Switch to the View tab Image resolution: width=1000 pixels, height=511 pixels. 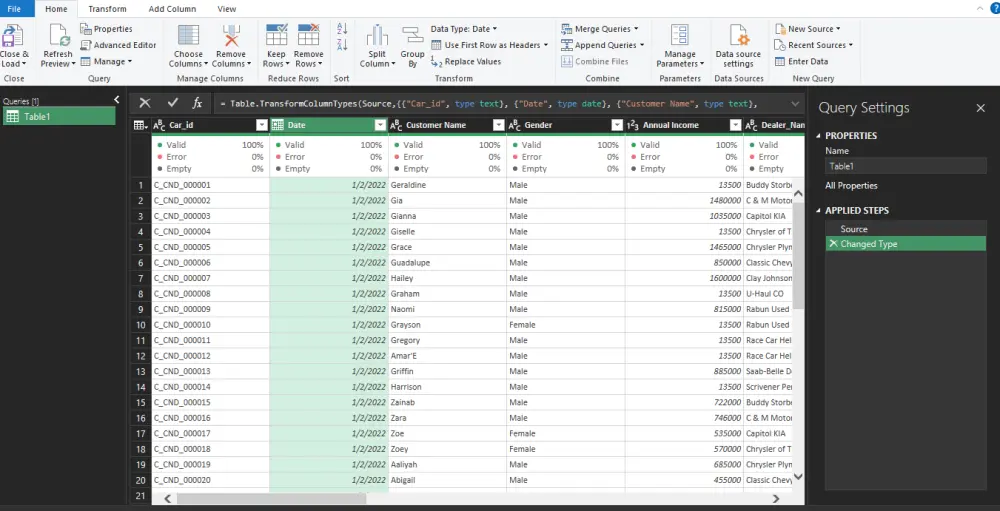click(x=226, y=9)
